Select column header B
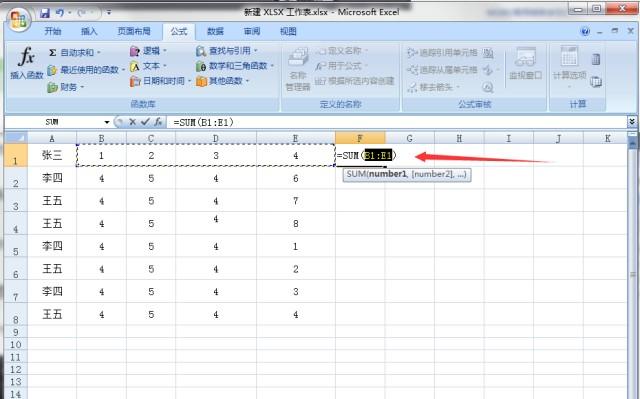The width and height of the screenshot is (640, 399). point(101,138)
